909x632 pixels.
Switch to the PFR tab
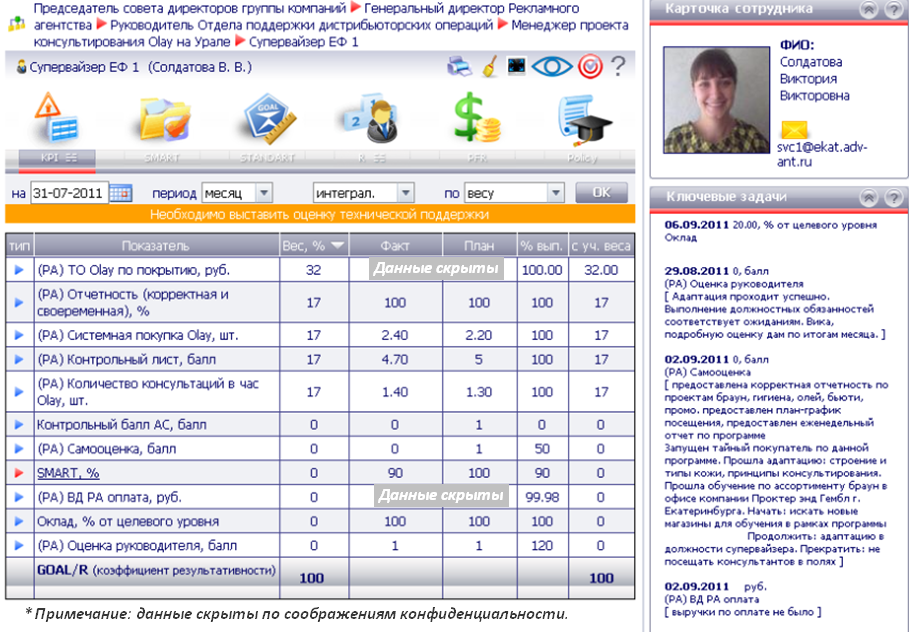[477, 158]
